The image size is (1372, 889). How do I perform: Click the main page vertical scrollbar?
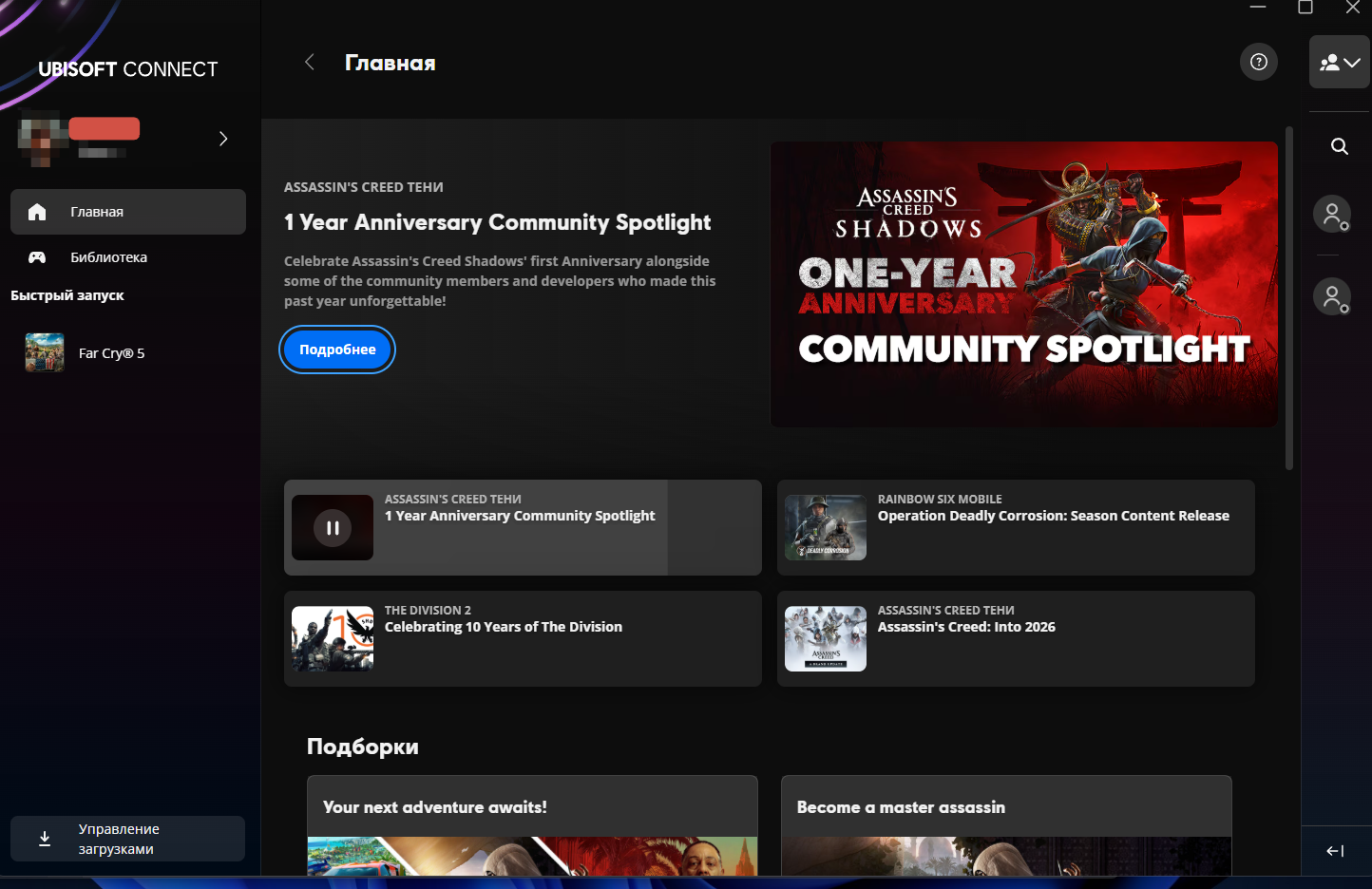pyautogui.click(x=1289, y=298)
